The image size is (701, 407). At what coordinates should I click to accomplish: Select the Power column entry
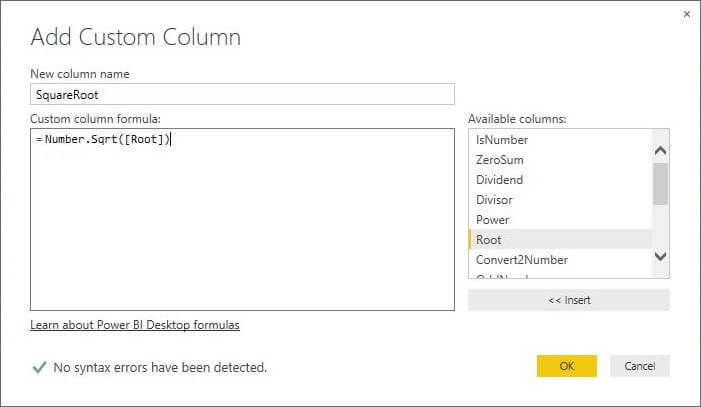493,220
